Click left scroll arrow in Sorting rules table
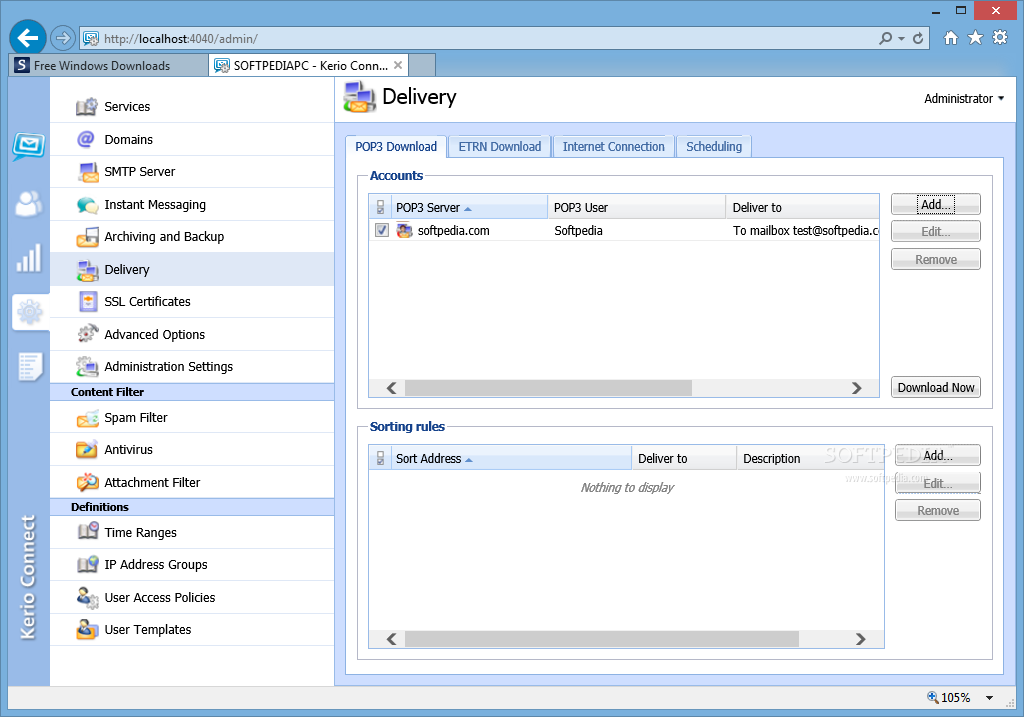The image size is (1024, 717). click(x=391, y=639)
